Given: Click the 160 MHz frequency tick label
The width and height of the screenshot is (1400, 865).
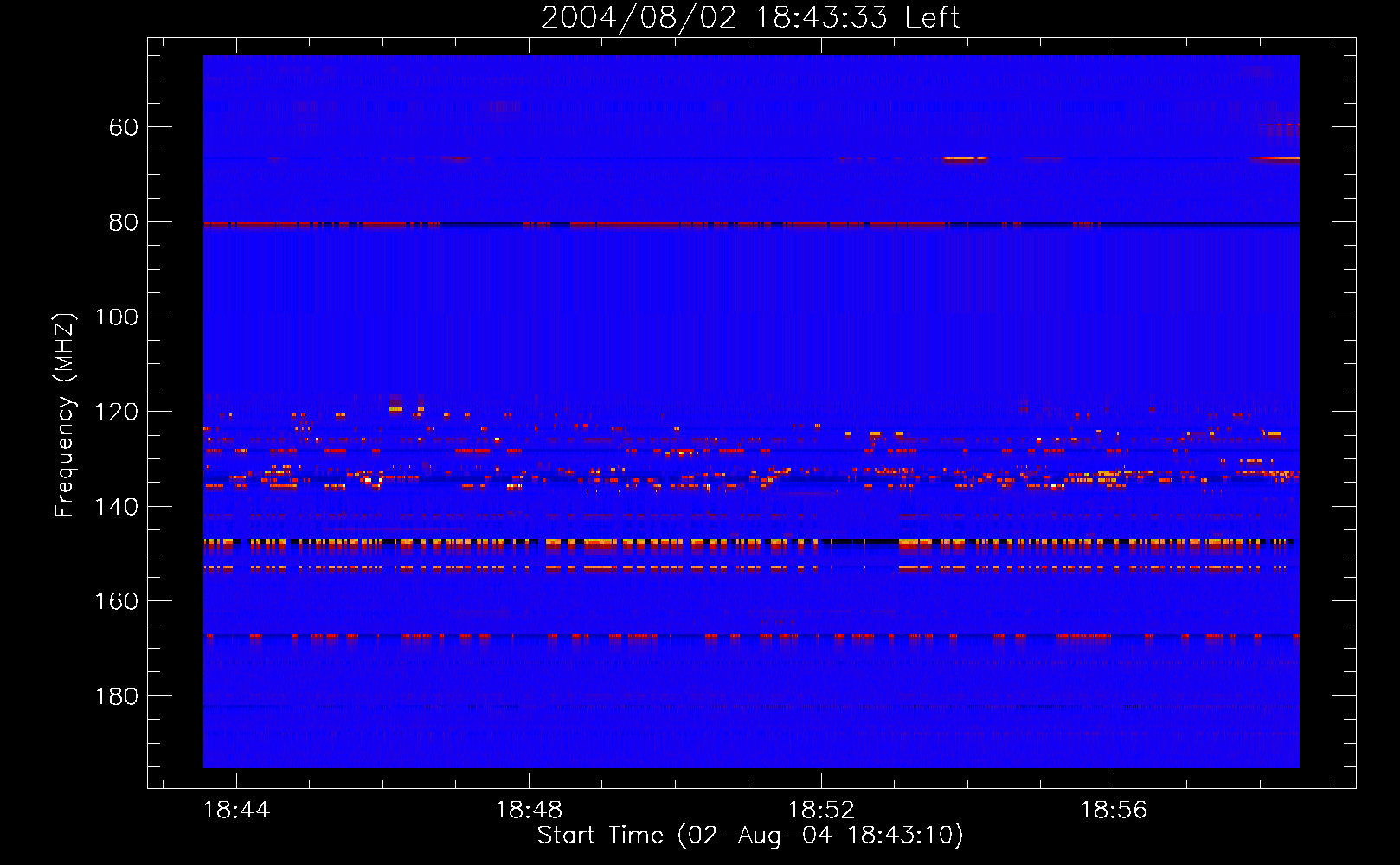Looking at the screenshot, I should [x=117, y=601].
